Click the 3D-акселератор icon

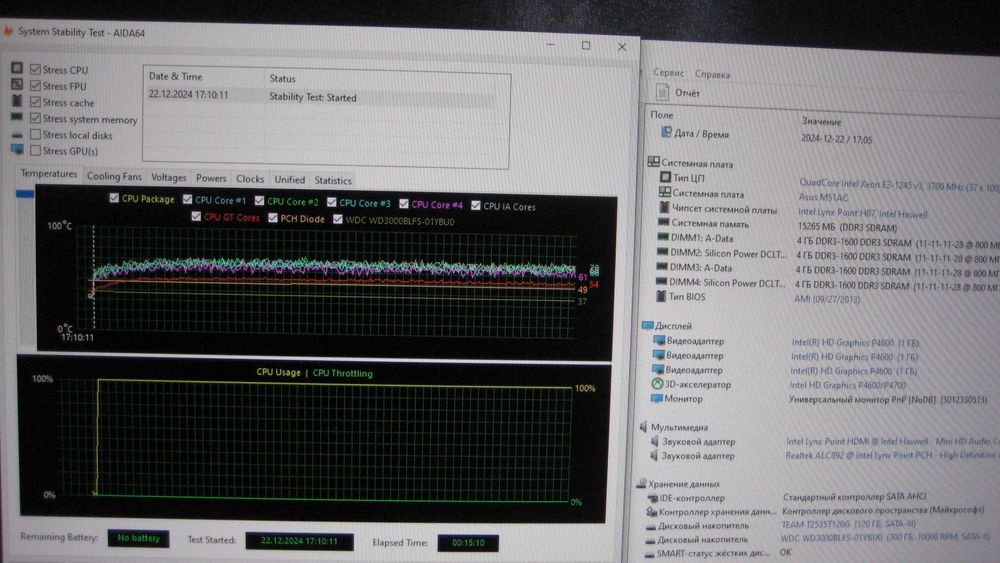tap(657, 384)
